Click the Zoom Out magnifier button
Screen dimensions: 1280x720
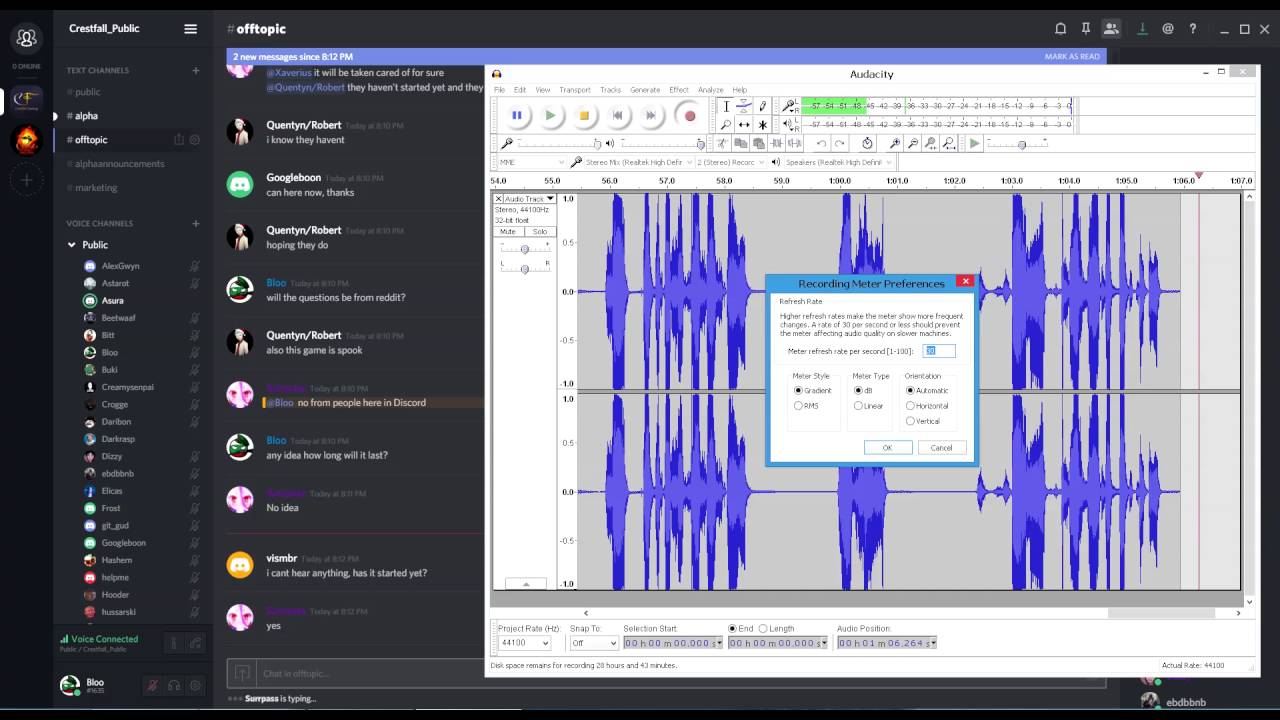[x=913, y=143]
